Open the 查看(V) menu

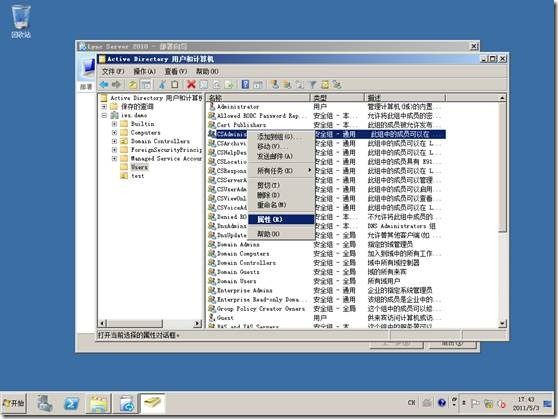175,72
